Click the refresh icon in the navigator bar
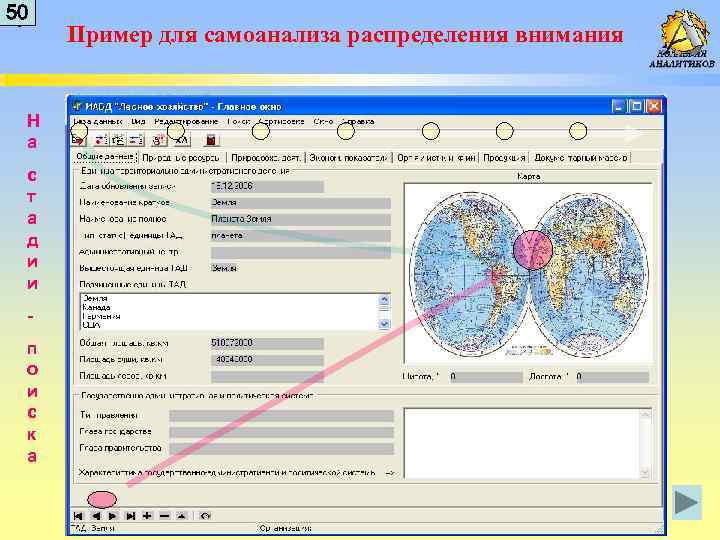The height and width of the screenshot is (540, 720). 205,516
